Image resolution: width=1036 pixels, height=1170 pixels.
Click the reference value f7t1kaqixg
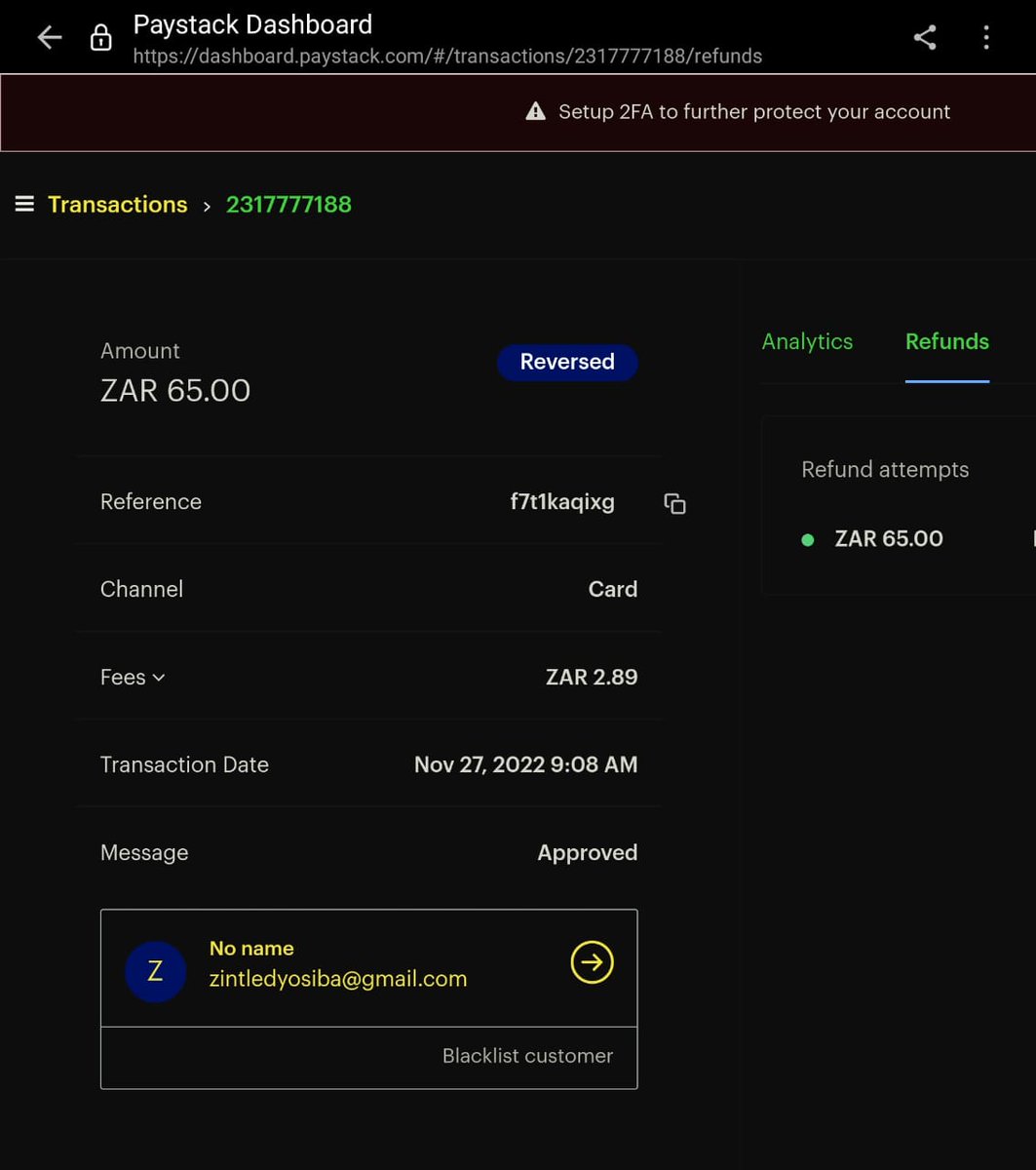562,502
